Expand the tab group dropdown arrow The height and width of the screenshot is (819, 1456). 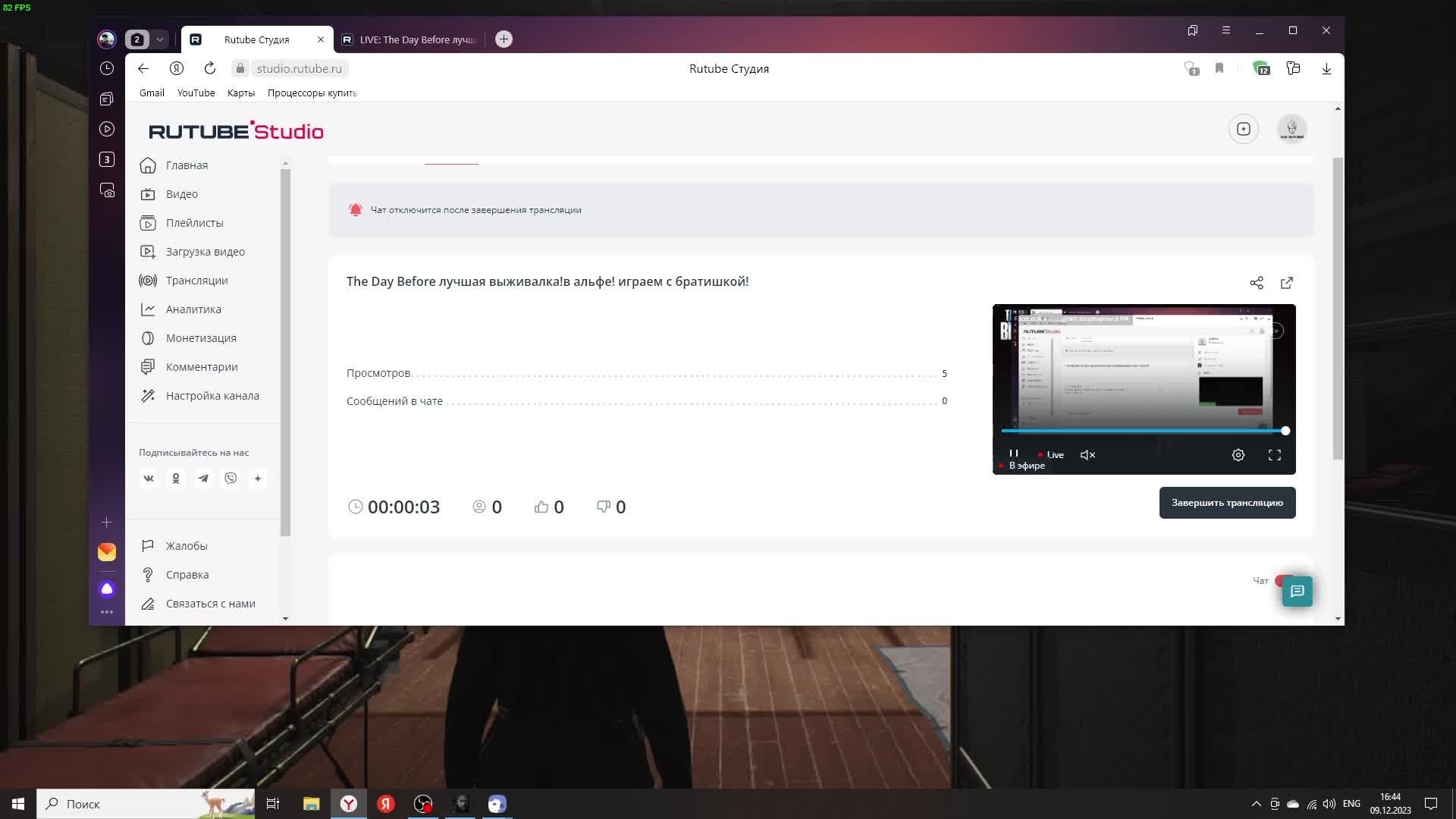click(x=160, y=39)
